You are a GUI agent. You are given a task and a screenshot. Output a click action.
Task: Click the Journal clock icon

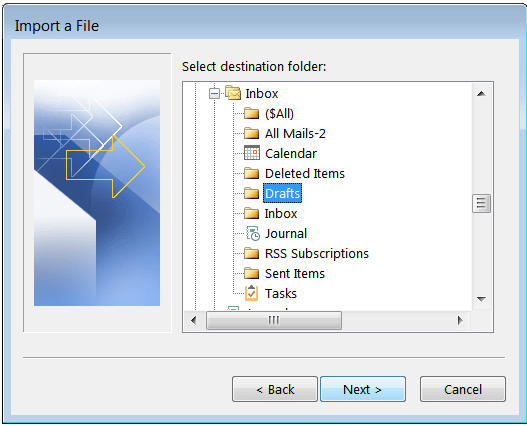[253, 233]
